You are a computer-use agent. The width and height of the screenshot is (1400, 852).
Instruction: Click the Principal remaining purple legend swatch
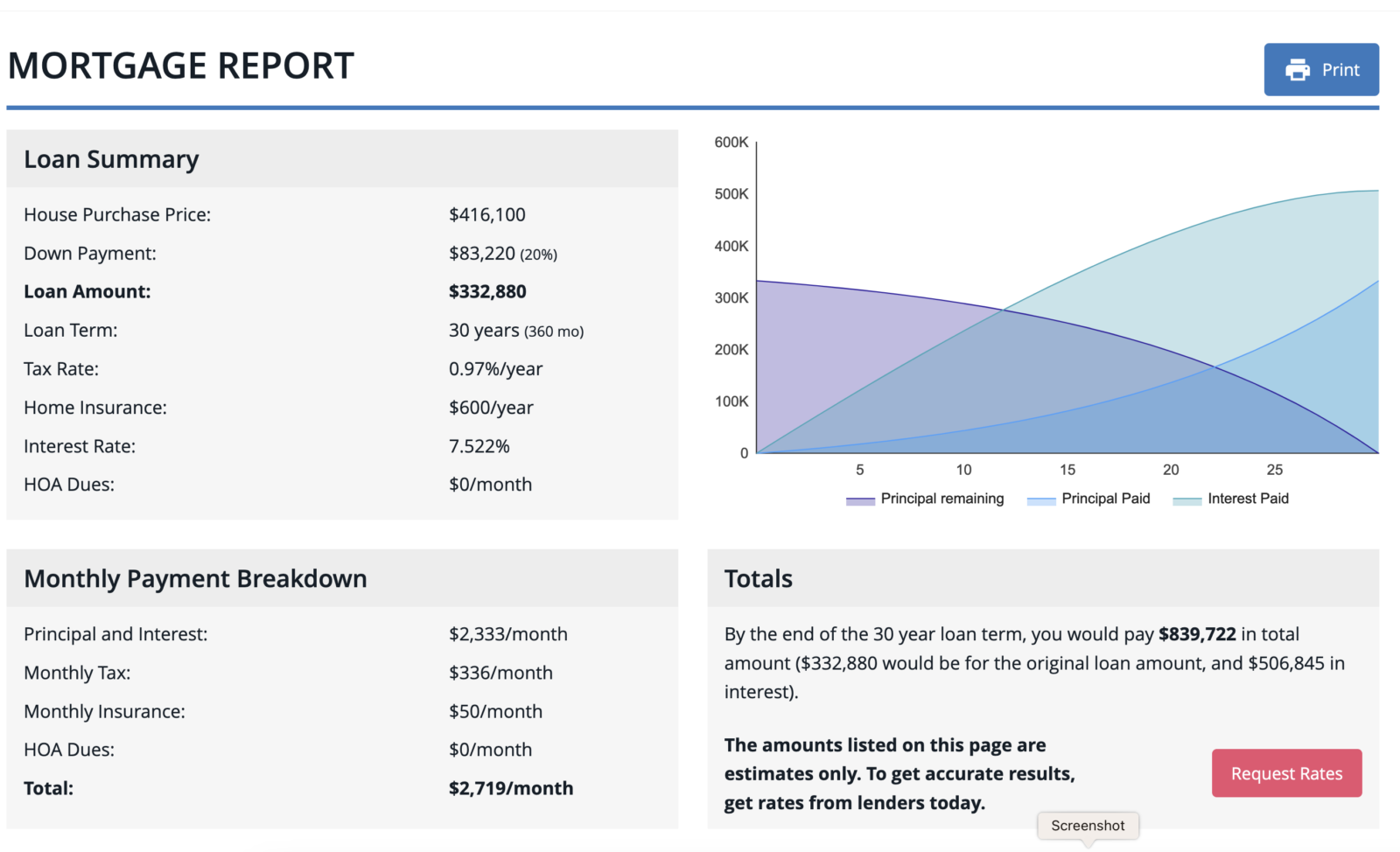[x=859, y=499]
